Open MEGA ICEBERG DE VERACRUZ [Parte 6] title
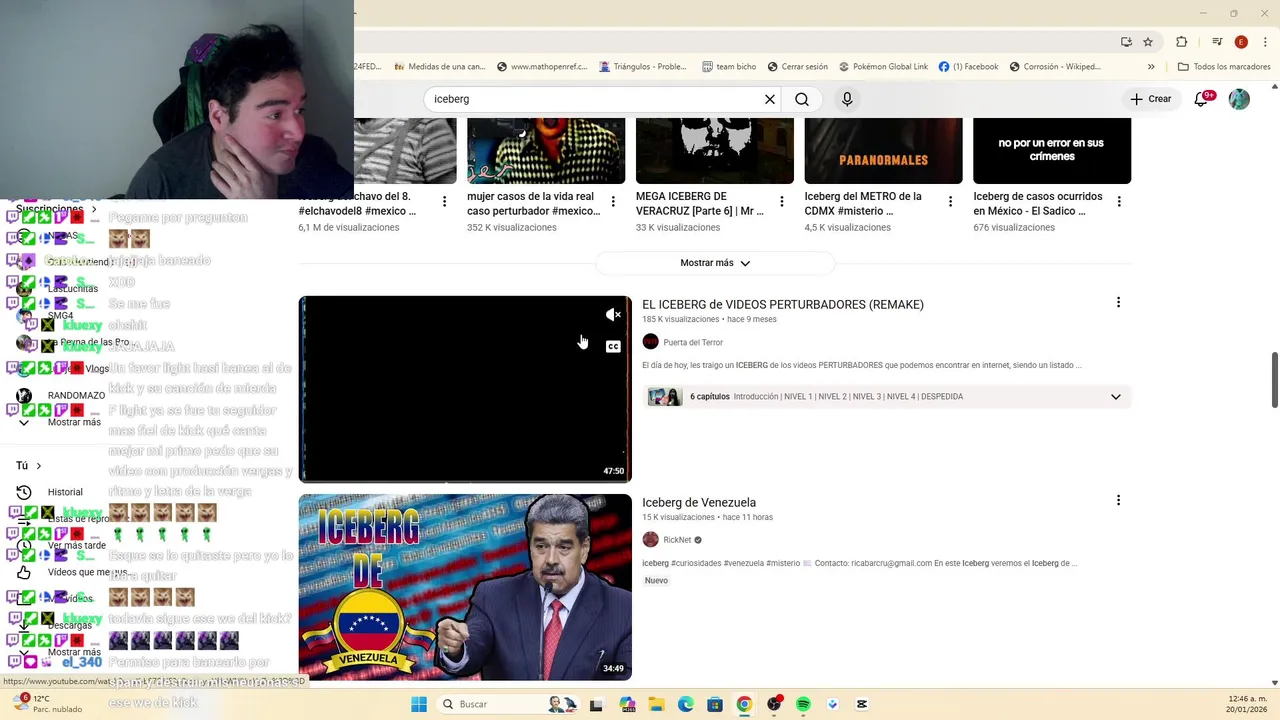The width and height of the screenshot is (1280, 720). pyautogui.click(x=700, y=204)
